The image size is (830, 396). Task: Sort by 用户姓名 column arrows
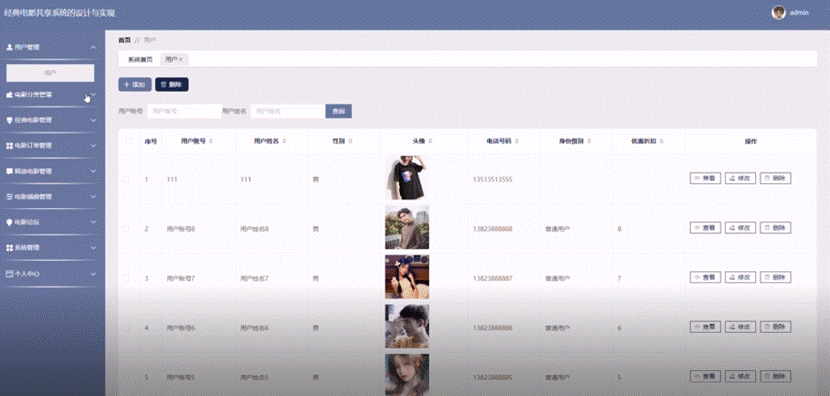pos(284,141)
